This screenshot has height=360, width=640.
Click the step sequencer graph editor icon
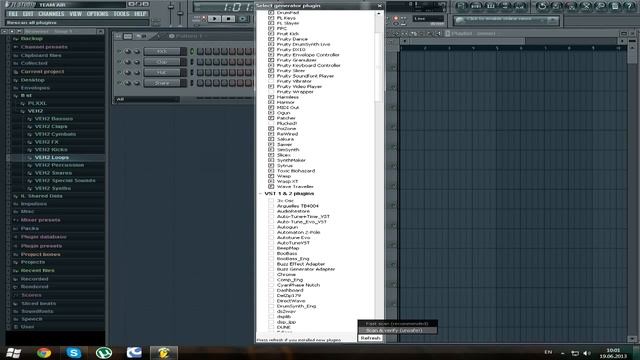tap(128, 36)
